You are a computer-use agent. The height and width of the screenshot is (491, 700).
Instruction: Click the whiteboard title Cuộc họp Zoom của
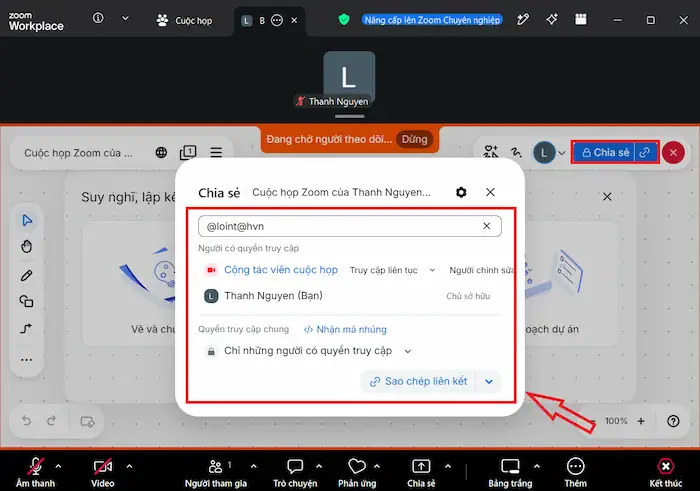[x=79, y=153]
